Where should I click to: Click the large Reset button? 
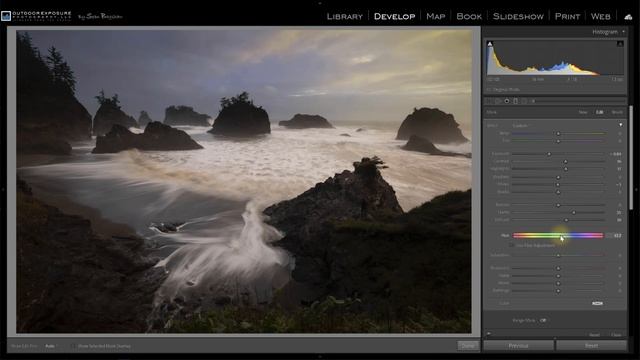click(591, 346)
